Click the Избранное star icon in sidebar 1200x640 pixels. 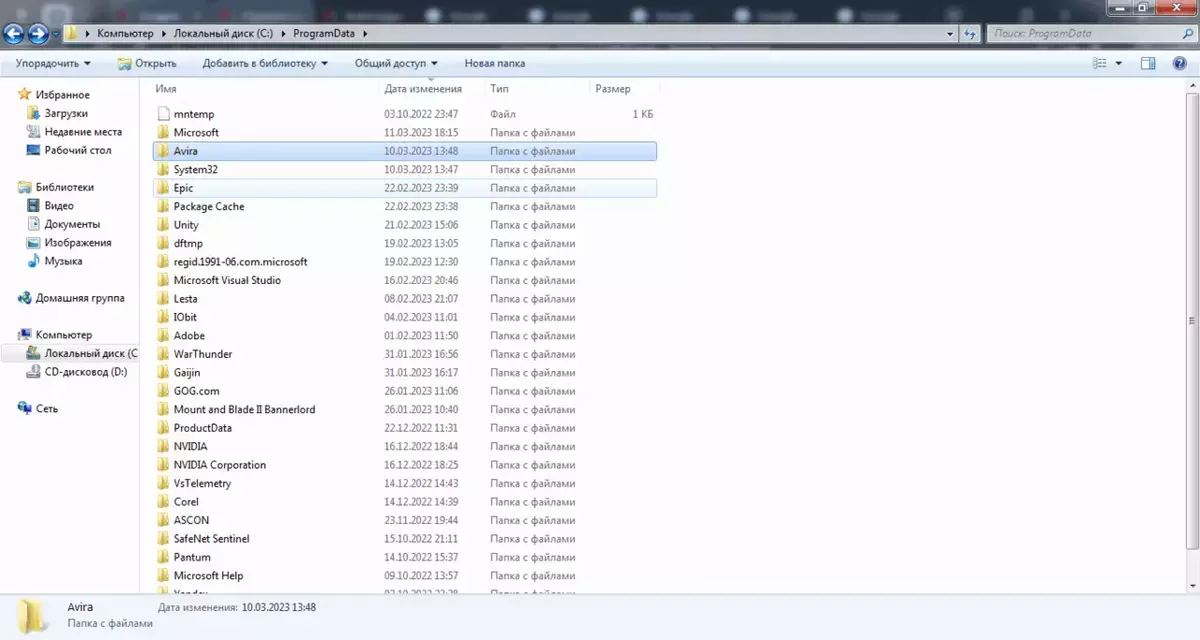point(24,95)
